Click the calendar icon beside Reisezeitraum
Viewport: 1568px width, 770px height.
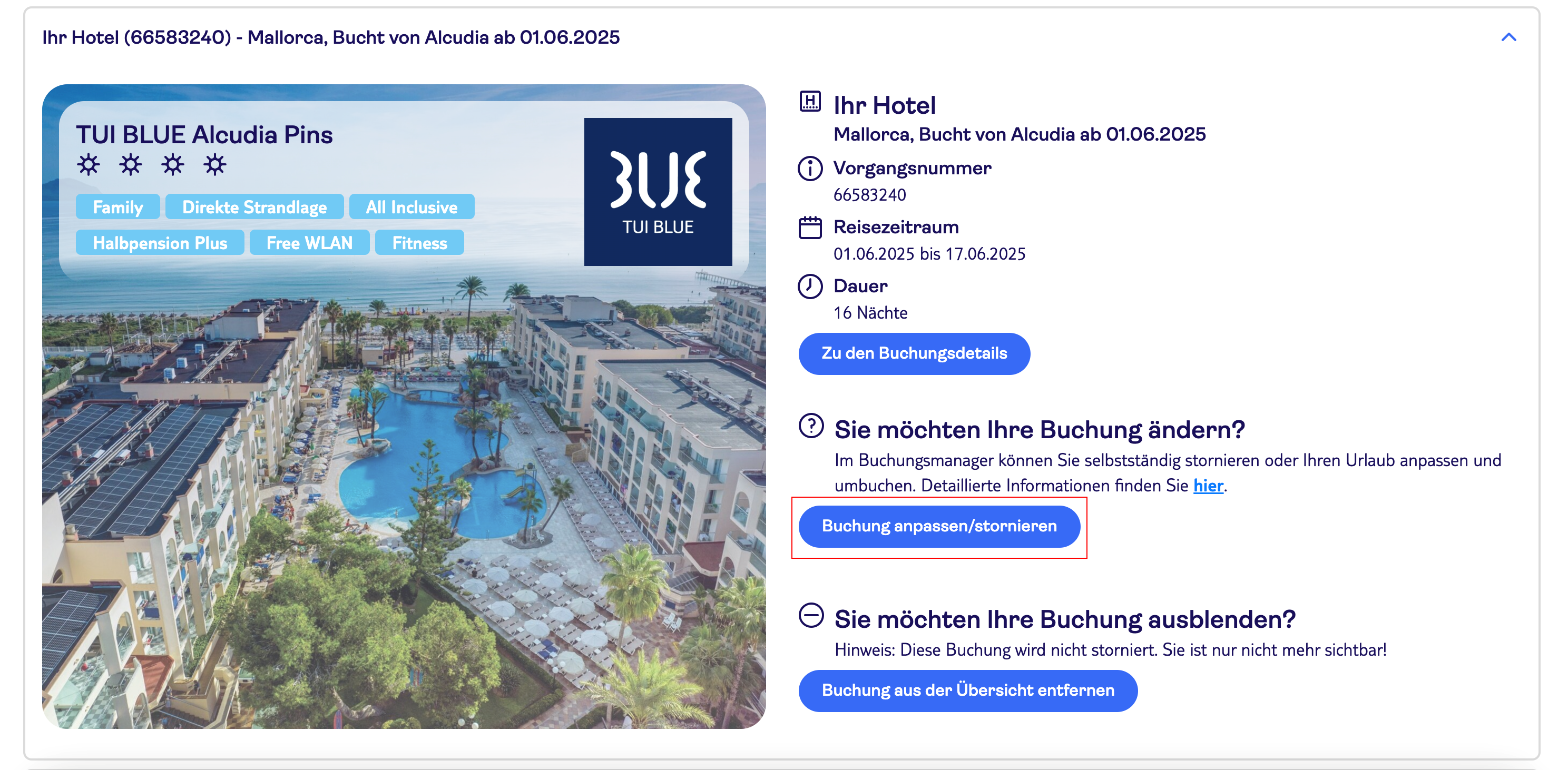pos(810,228)
